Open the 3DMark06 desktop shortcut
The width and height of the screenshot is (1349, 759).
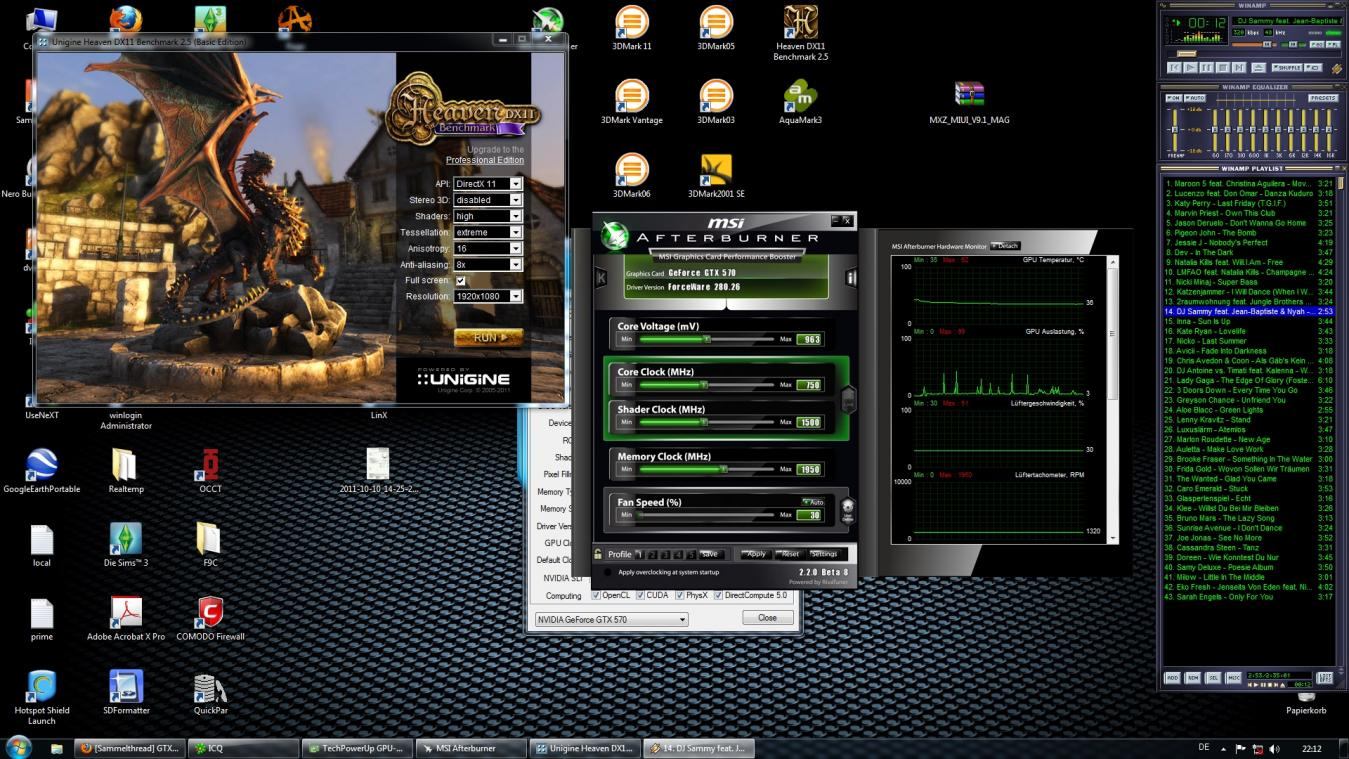[x=631, y=175]
